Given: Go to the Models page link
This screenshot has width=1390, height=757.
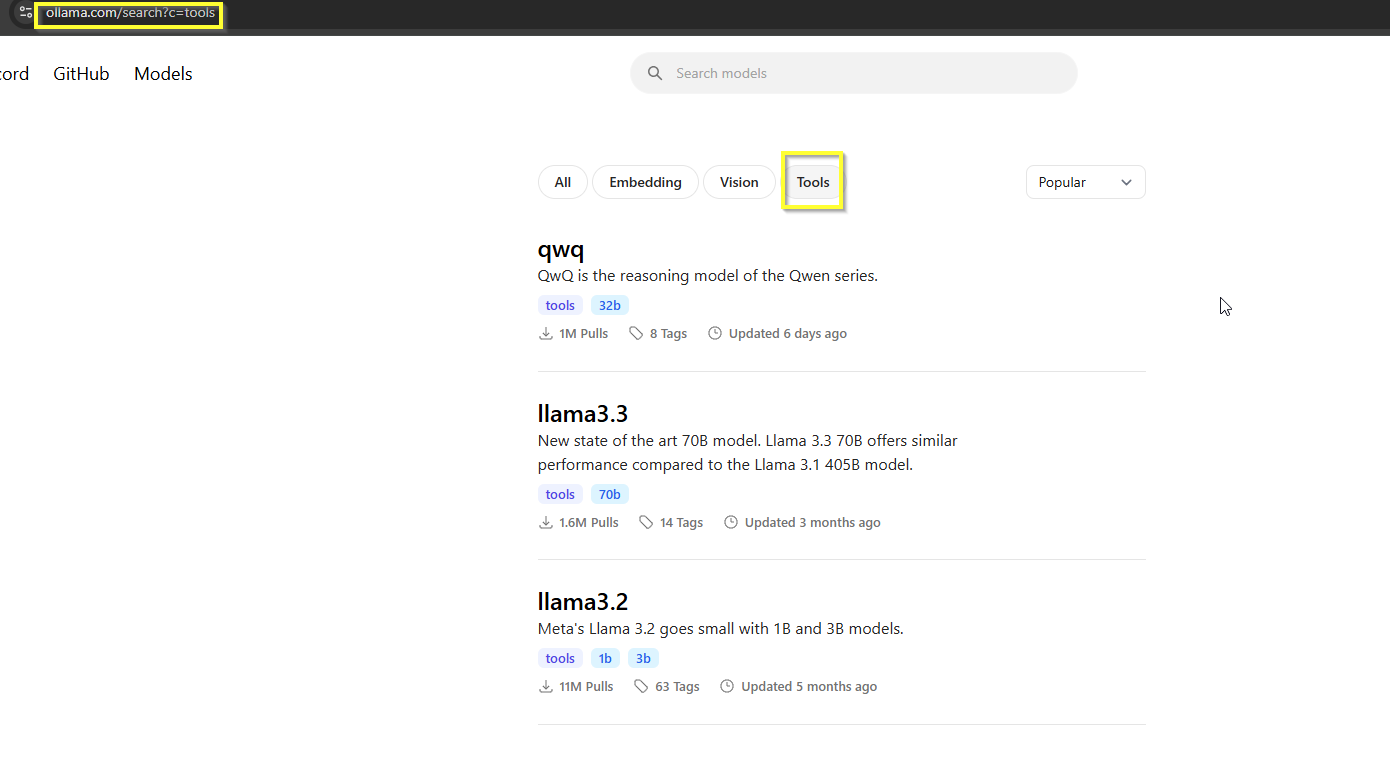Looking at the screenshot, I should (163, 74).
